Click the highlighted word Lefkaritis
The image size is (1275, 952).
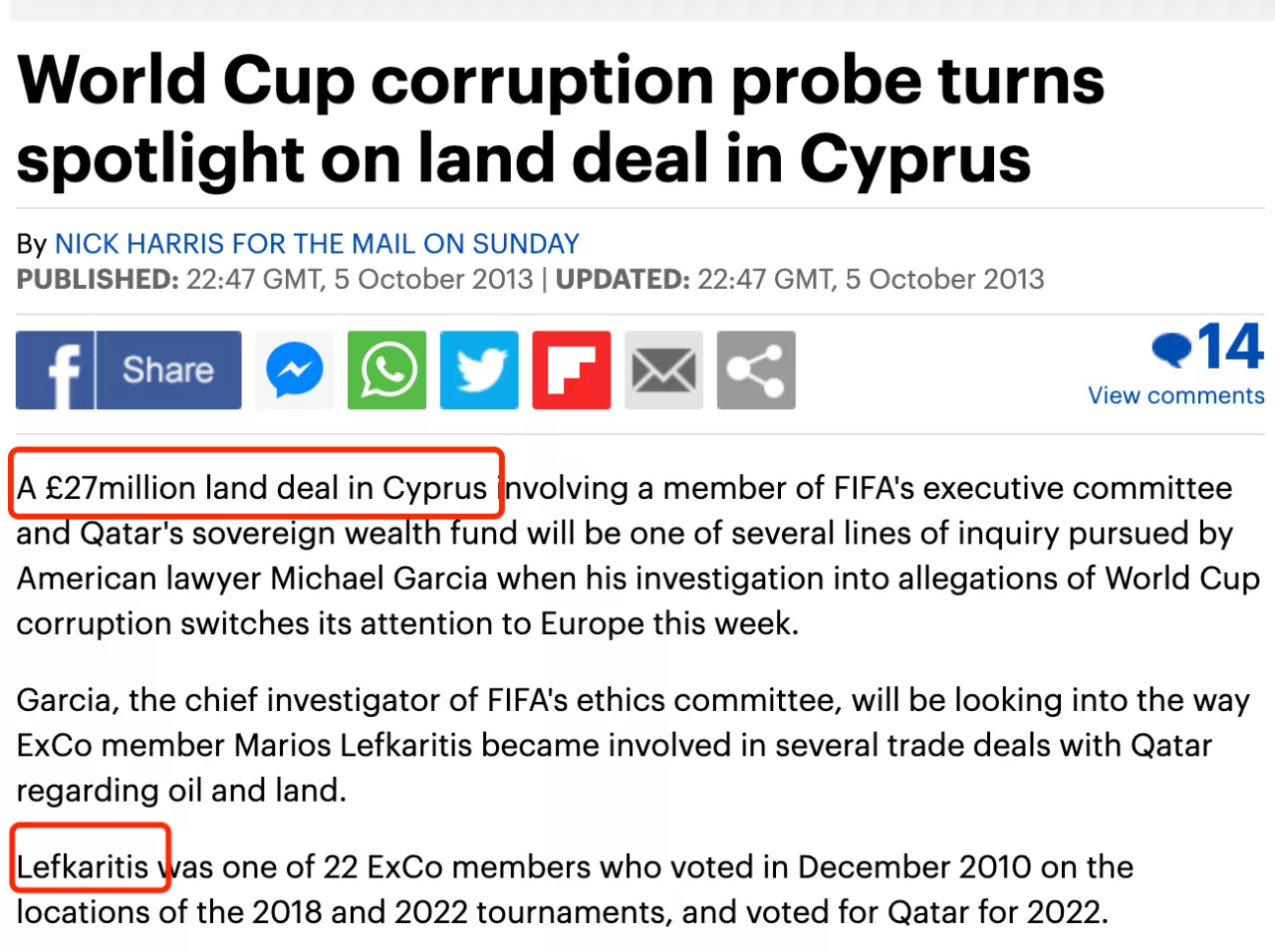click(83, 866)
